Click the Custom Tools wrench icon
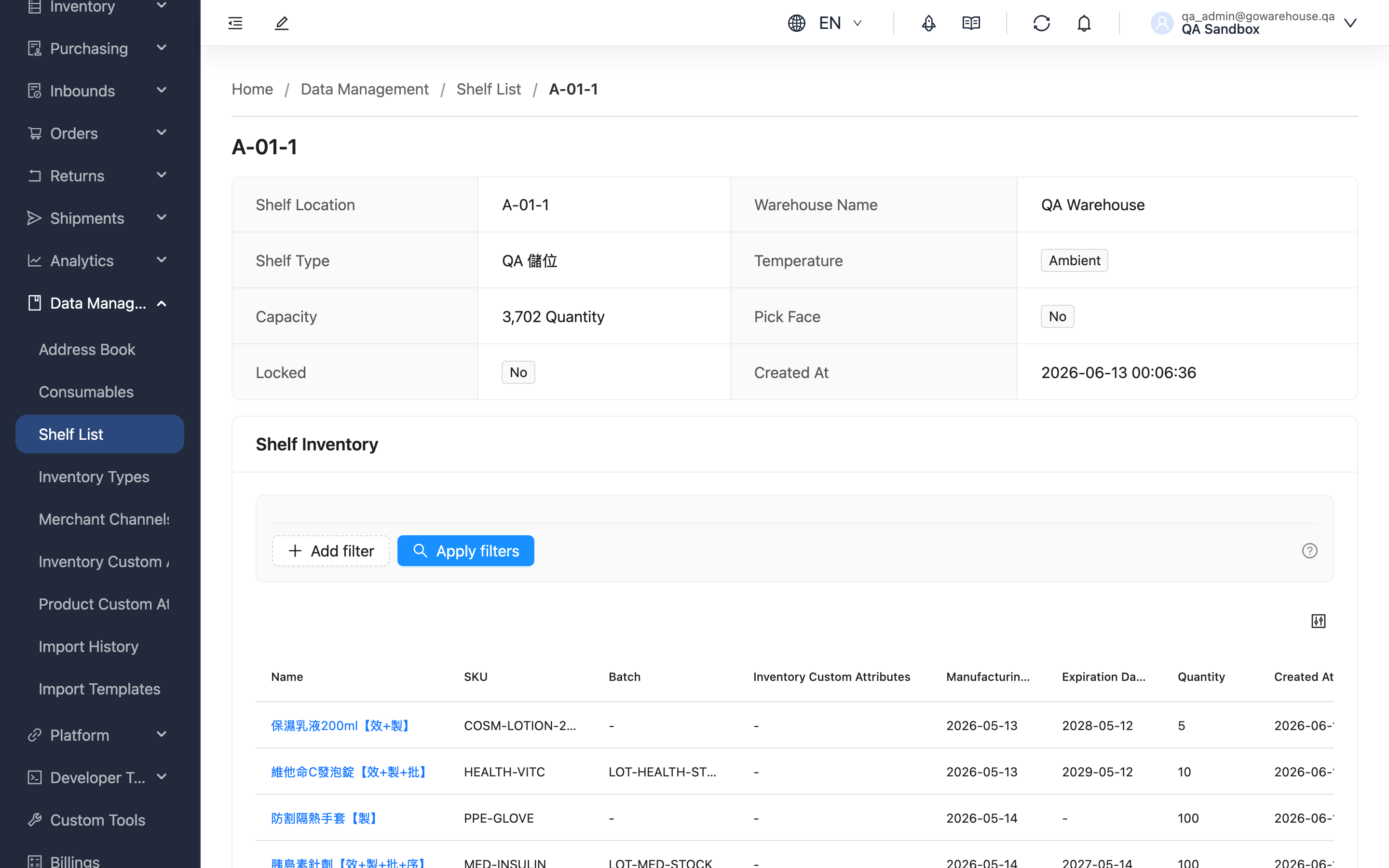The width and height of the screenshot is (1389, 868). pyautogui.click(x=34, y=820)
